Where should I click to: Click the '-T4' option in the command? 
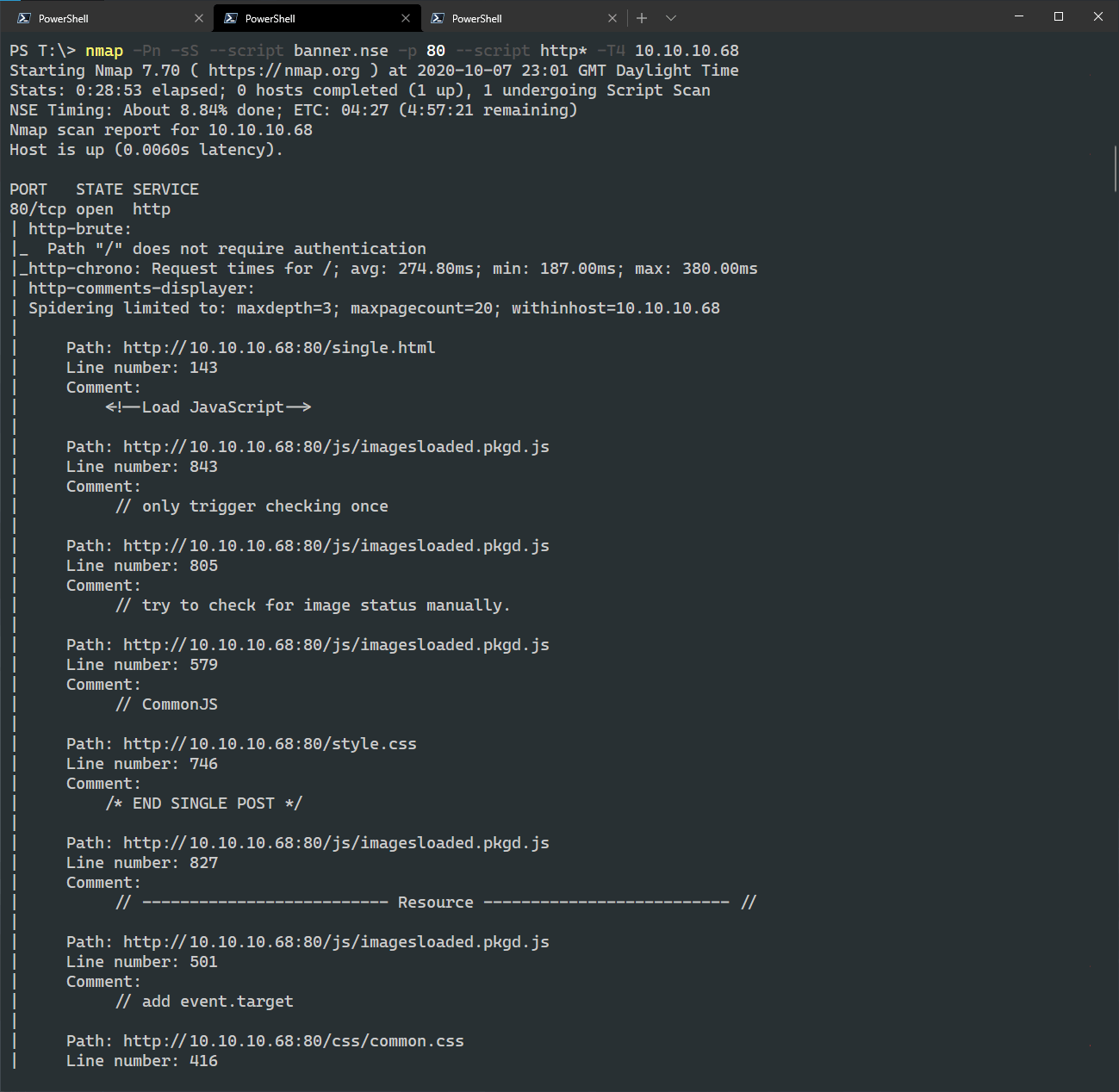pyautogui.click(x=611, y=51)
